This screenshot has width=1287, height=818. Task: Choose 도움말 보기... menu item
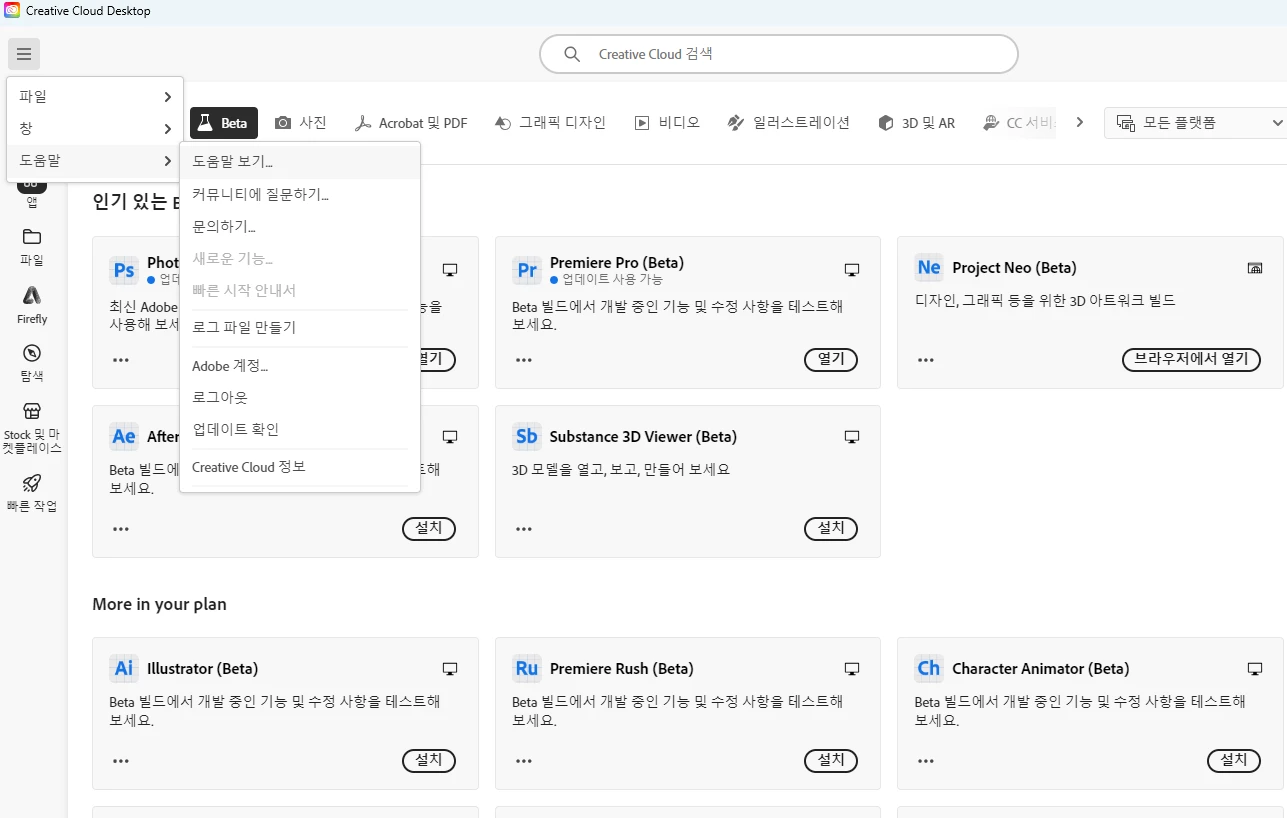pyautogui.click(x=300, y=161)
